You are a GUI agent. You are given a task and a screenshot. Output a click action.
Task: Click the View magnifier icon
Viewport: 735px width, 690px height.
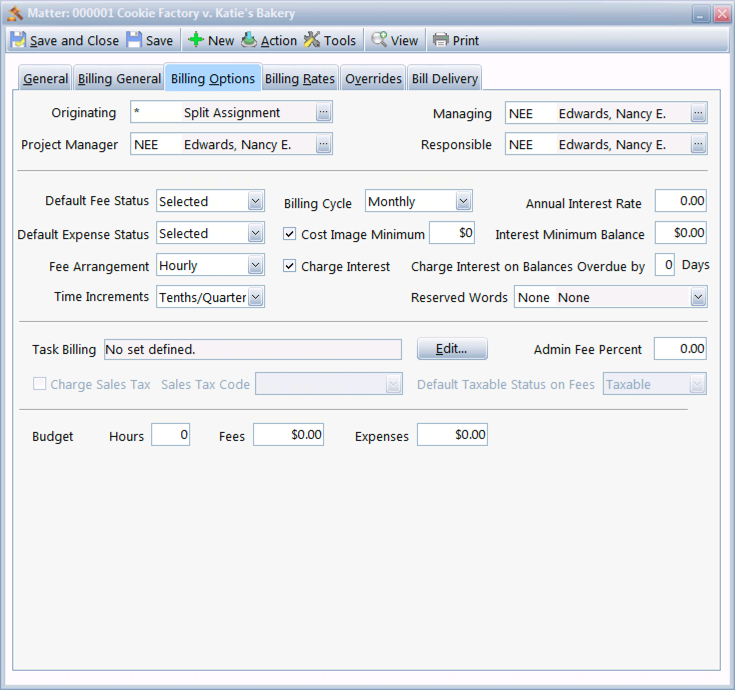tap(380, 41)
